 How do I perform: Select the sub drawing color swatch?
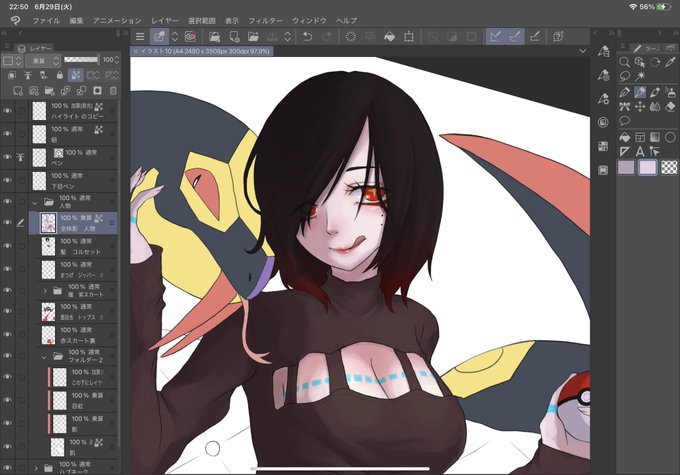[x=647, y=167]
